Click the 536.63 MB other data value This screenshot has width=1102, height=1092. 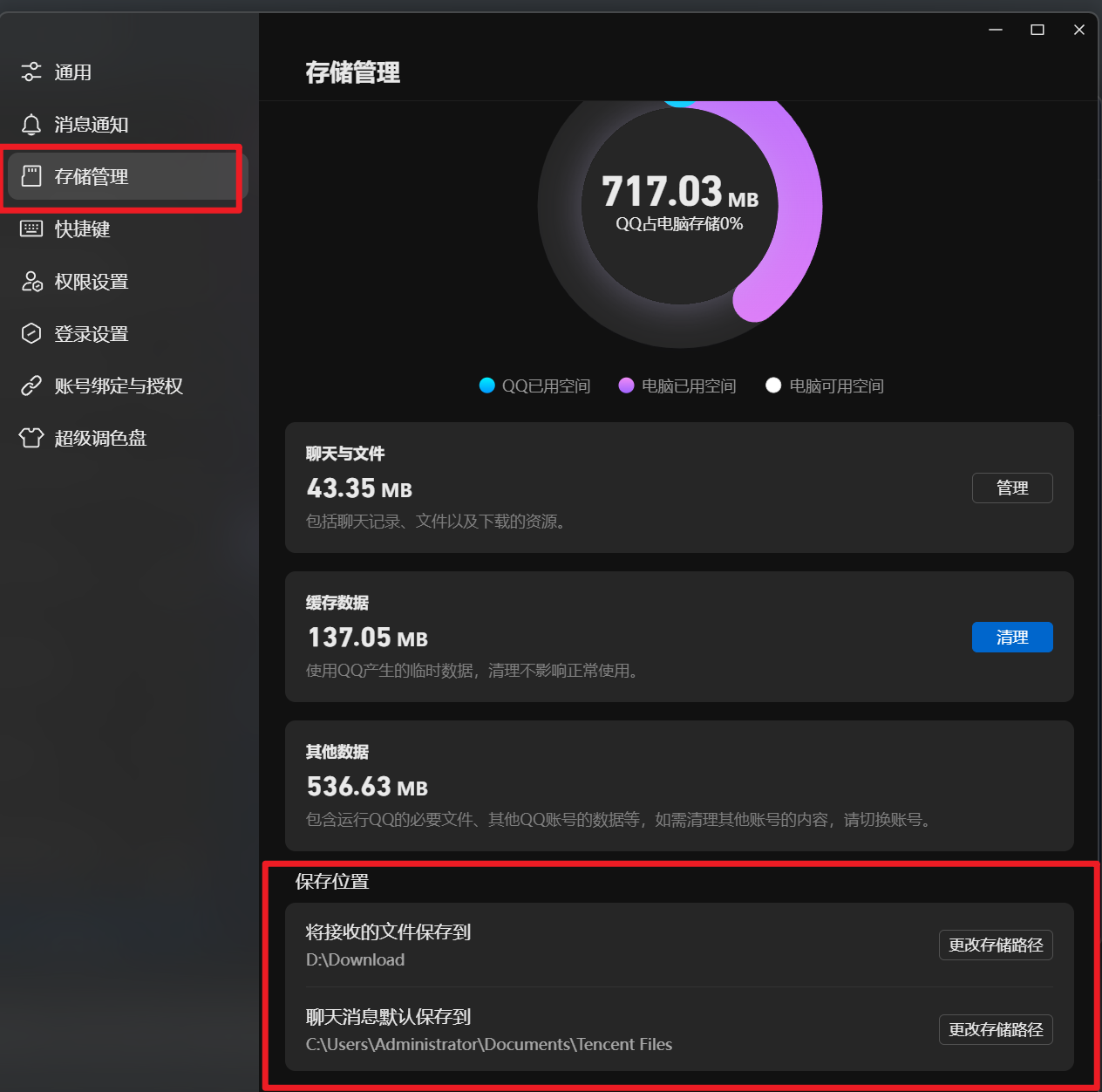tap(368, 787)
